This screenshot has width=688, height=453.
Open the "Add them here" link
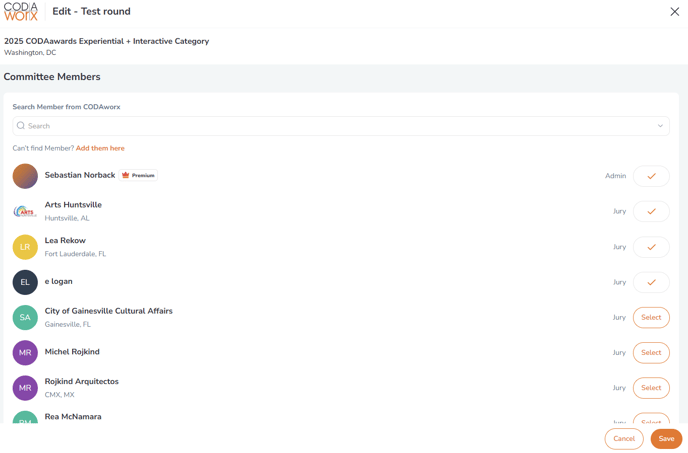tap(100, 148)
